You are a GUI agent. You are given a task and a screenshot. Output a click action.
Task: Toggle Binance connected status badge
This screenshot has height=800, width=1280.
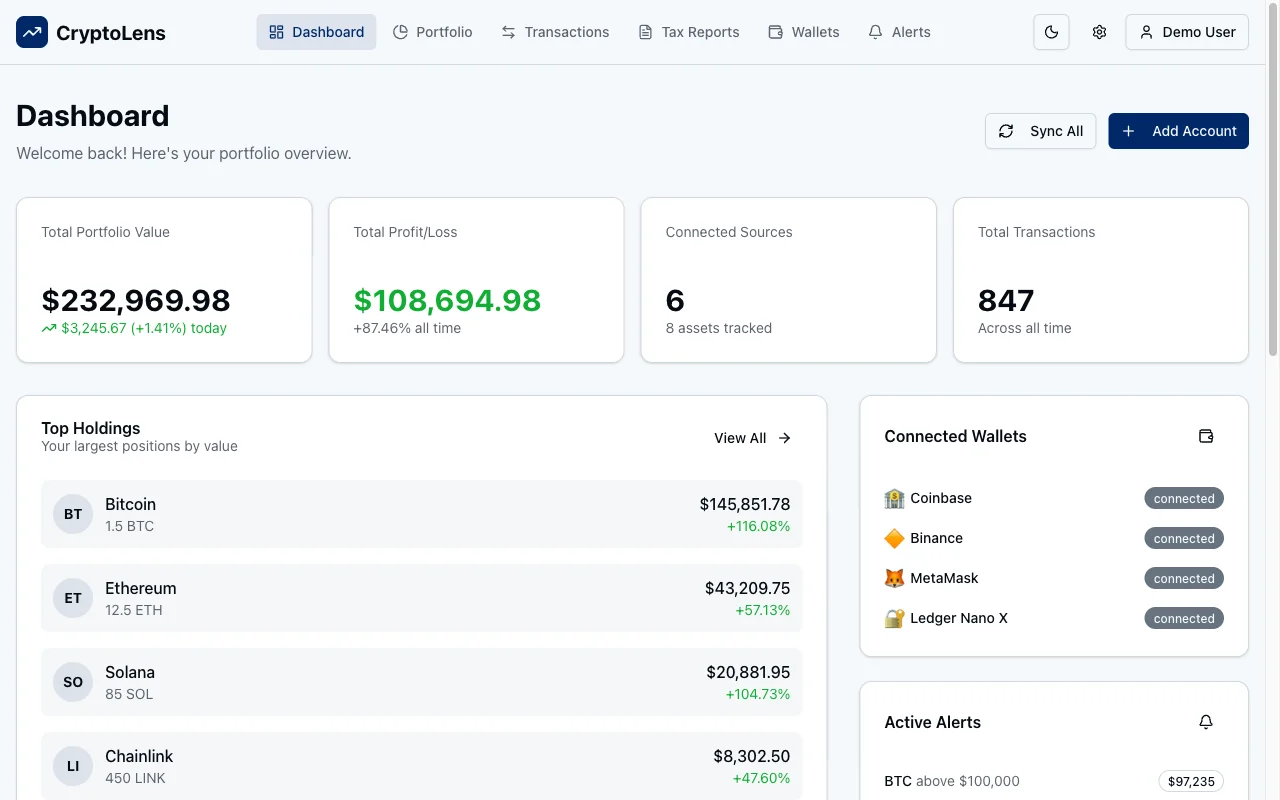(x=1183, y=538)
